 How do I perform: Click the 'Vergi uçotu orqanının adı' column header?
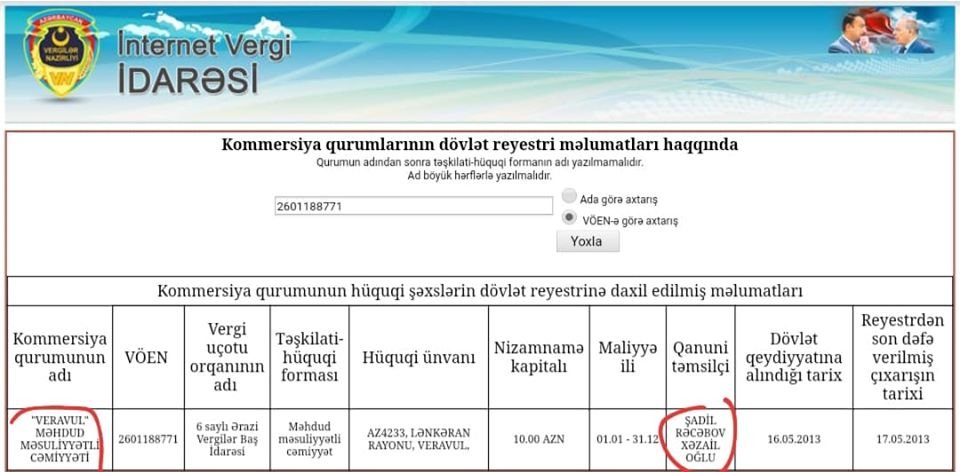click(227, 357)
